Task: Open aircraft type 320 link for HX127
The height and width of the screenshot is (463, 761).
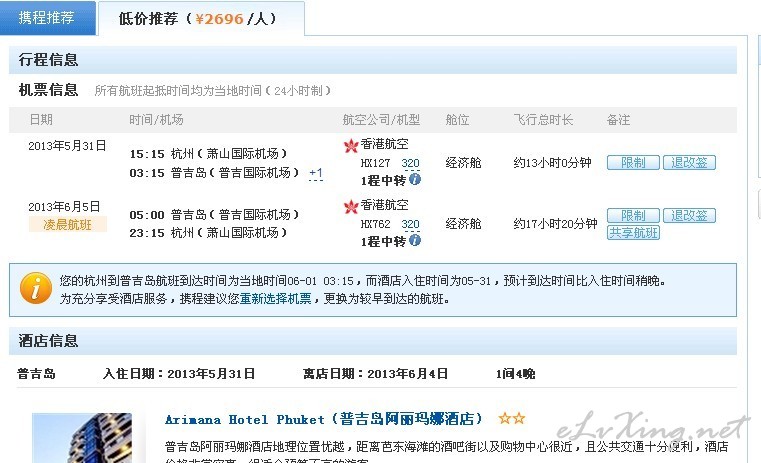Action: pyautogui.click(x=410, y=163)
